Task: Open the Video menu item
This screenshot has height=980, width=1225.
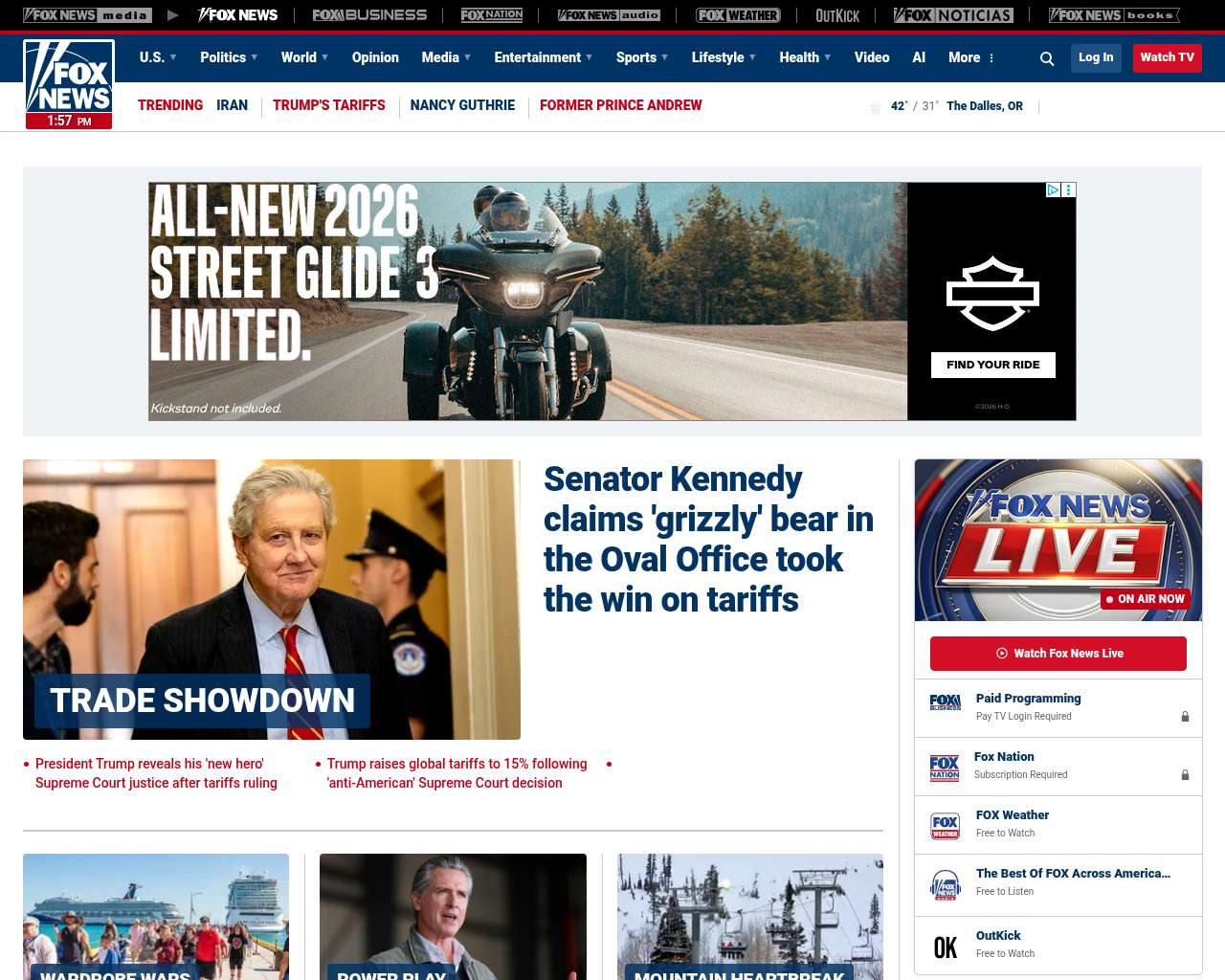Action: pos(872,57)
